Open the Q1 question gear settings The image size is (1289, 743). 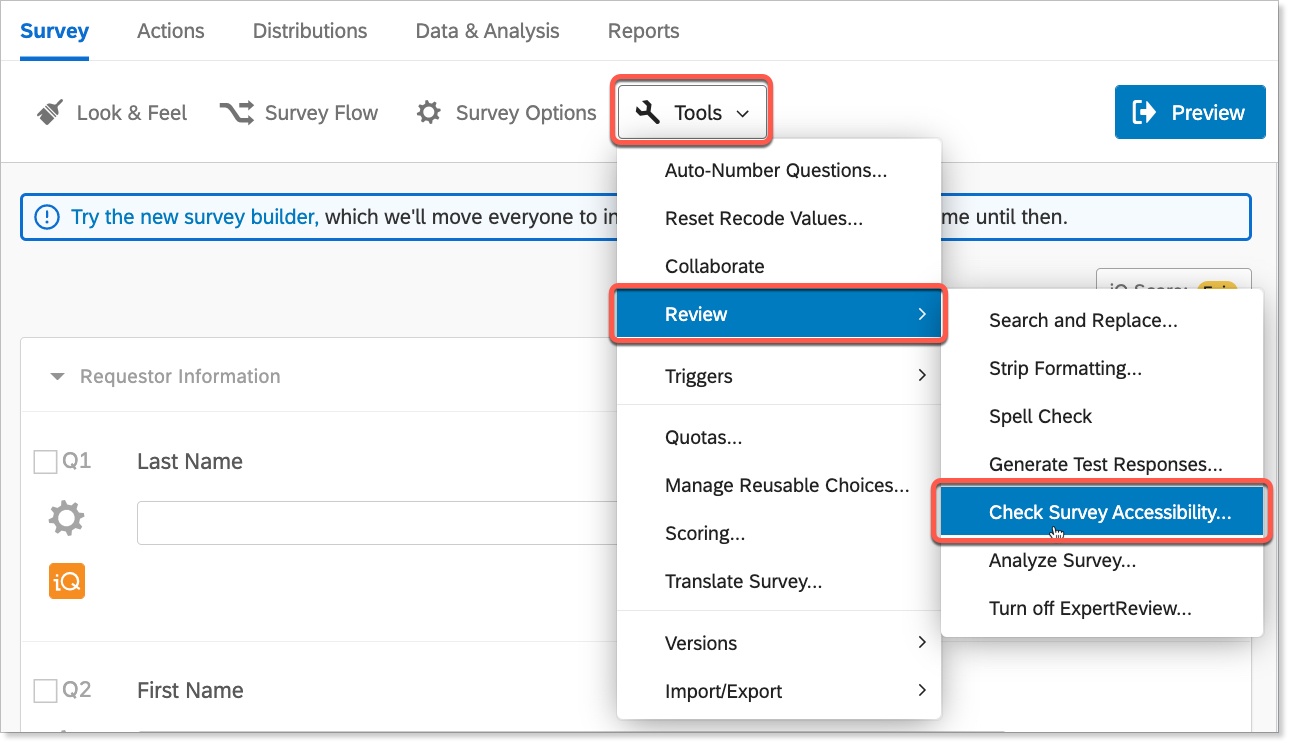[67, 519]
